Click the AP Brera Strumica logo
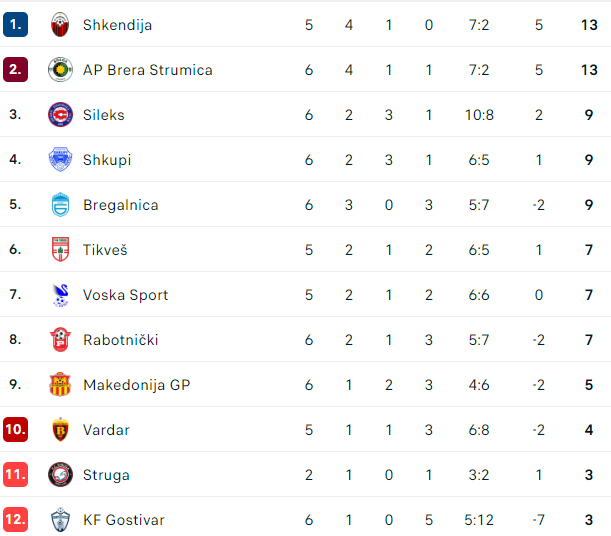611x536 pixels. [60, 70]
